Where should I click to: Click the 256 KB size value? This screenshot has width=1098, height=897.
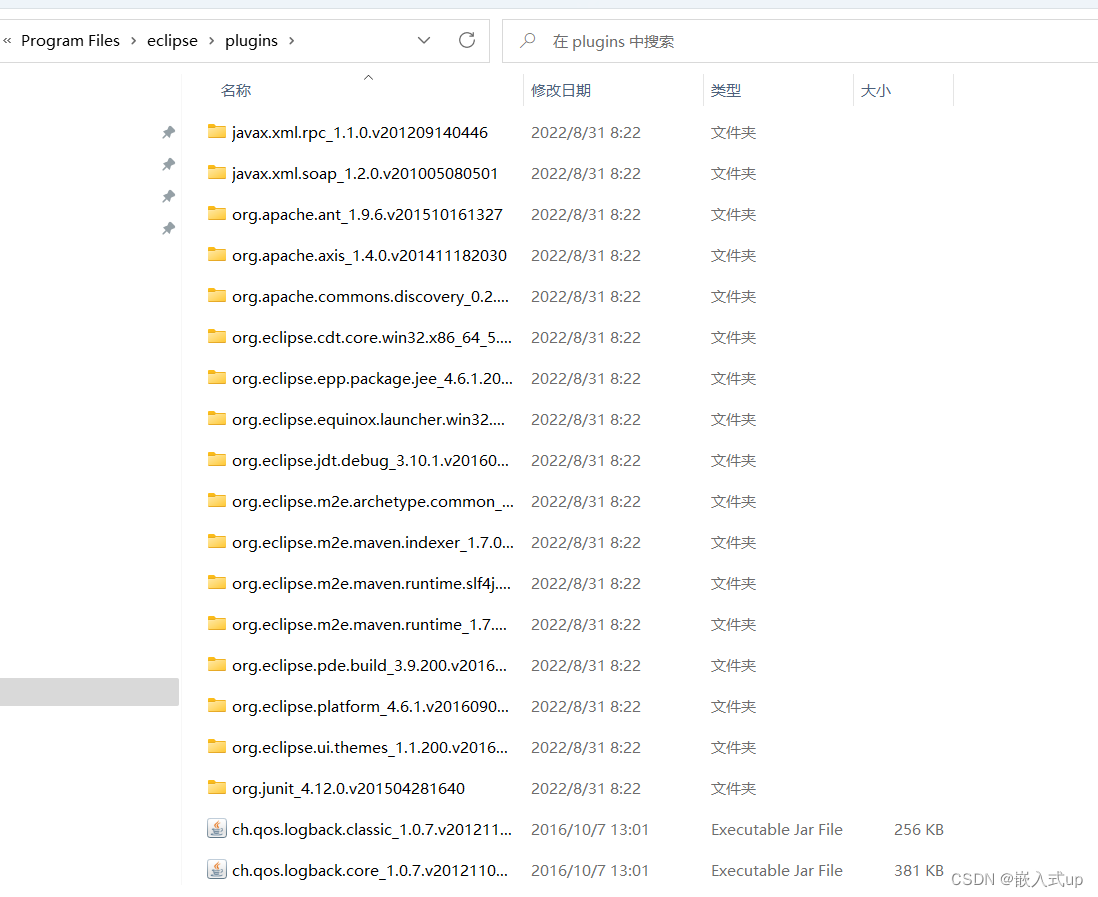(x=919, y=829)
